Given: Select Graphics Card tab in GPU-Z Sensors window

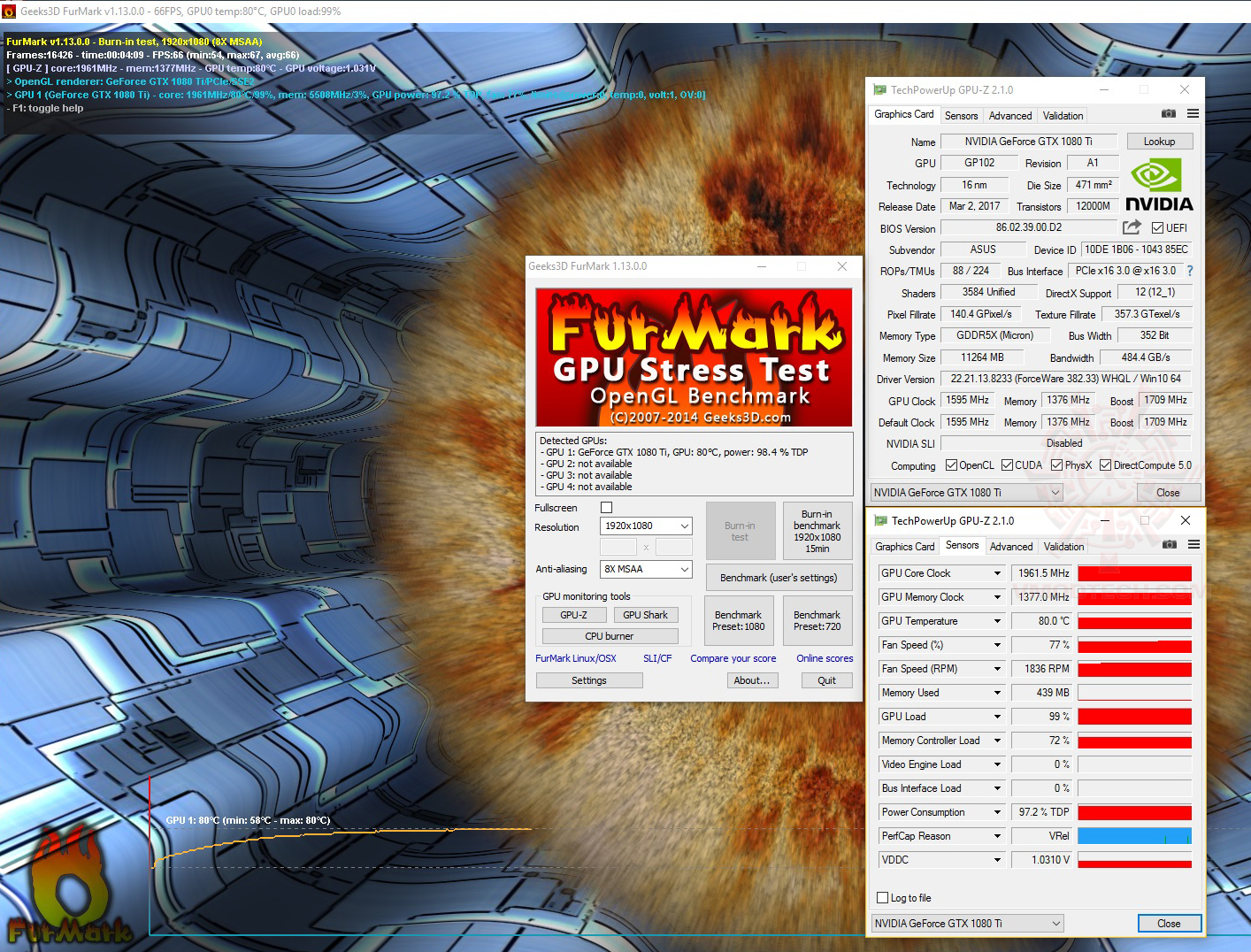Looking at the screenshot, I should pyautogui.click(x=904, y=547).
